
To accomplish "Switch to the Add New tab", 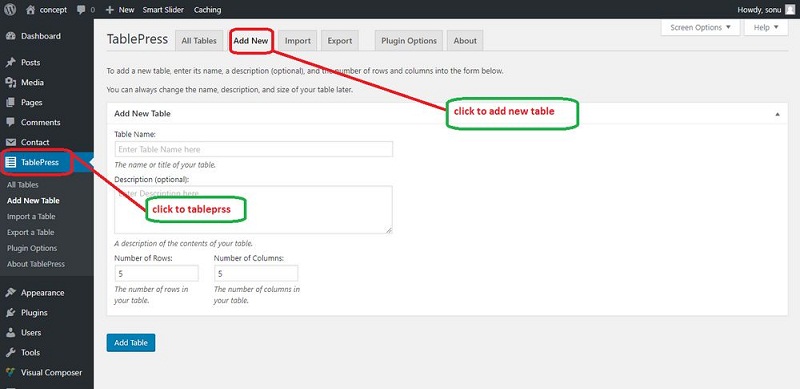I will 251,41.
